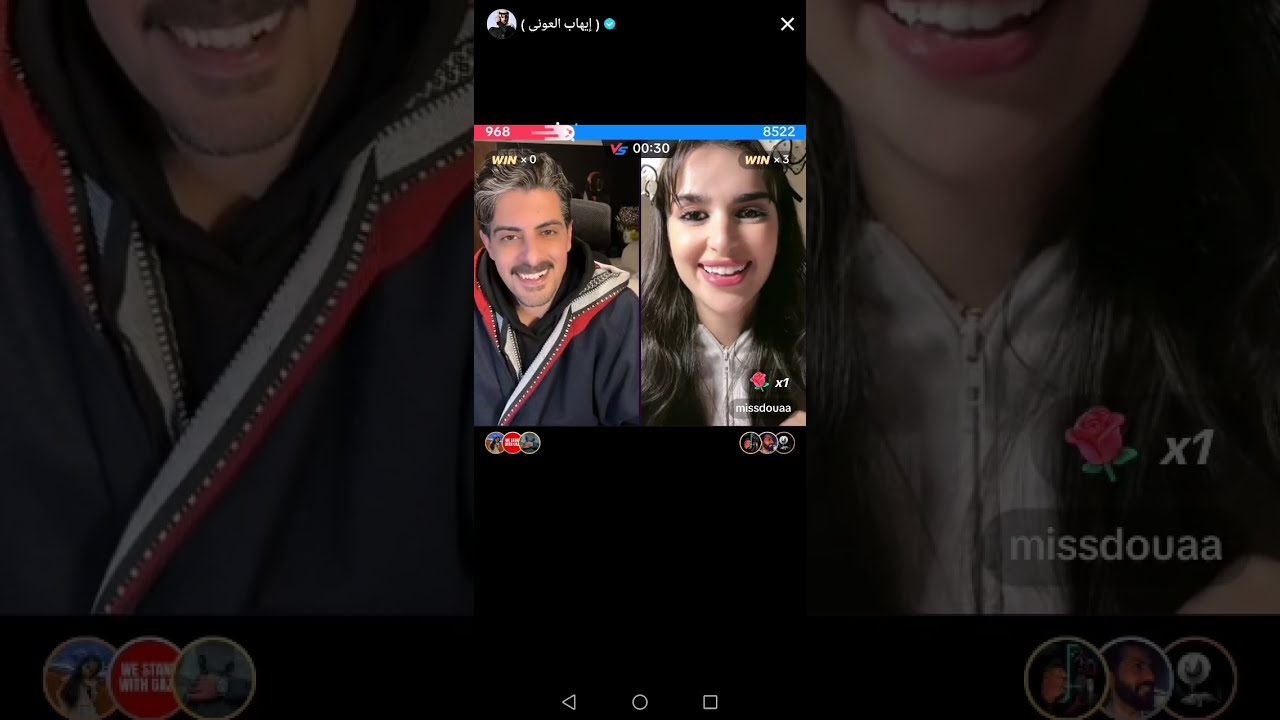Viewport: 1280px width, 720px height.
Task: Open the right streamer's video panel
Action: pyautogui.click(x=723, y=283)
